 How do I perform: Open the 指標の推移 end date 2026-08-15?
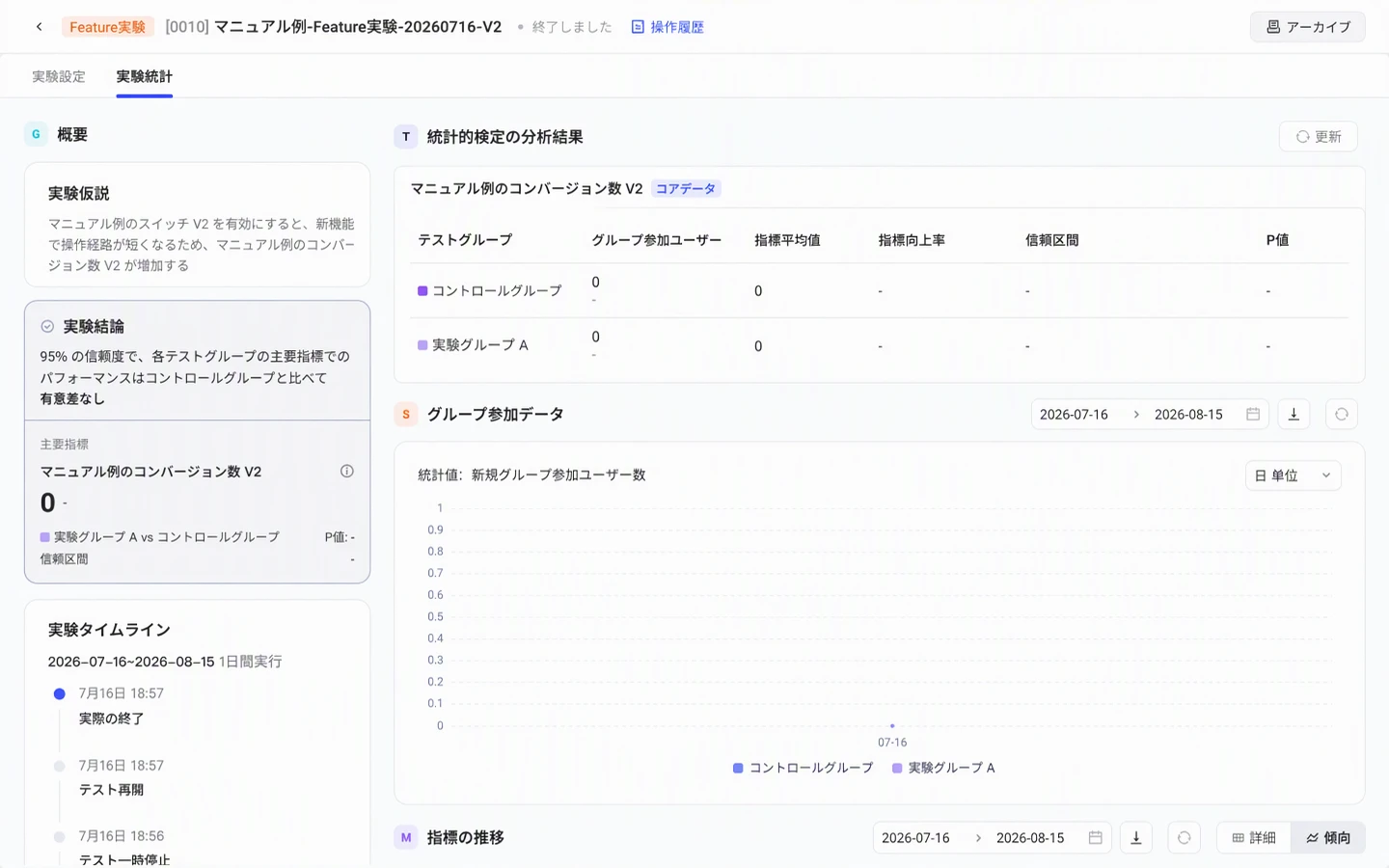click(1030, 838)
